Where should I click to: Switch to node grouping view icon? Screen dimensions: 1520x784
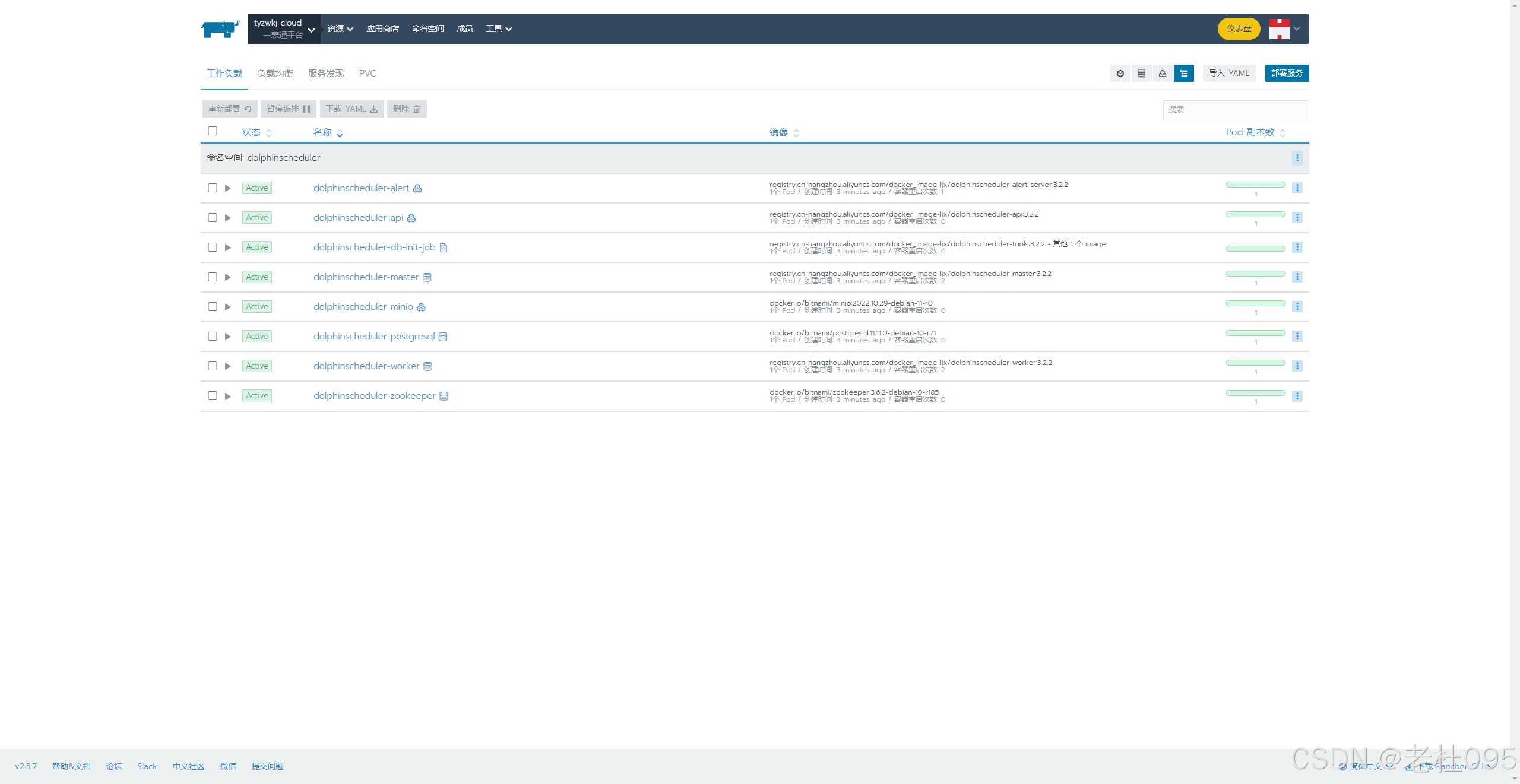pyautogui.click(x=1141, y=74)
